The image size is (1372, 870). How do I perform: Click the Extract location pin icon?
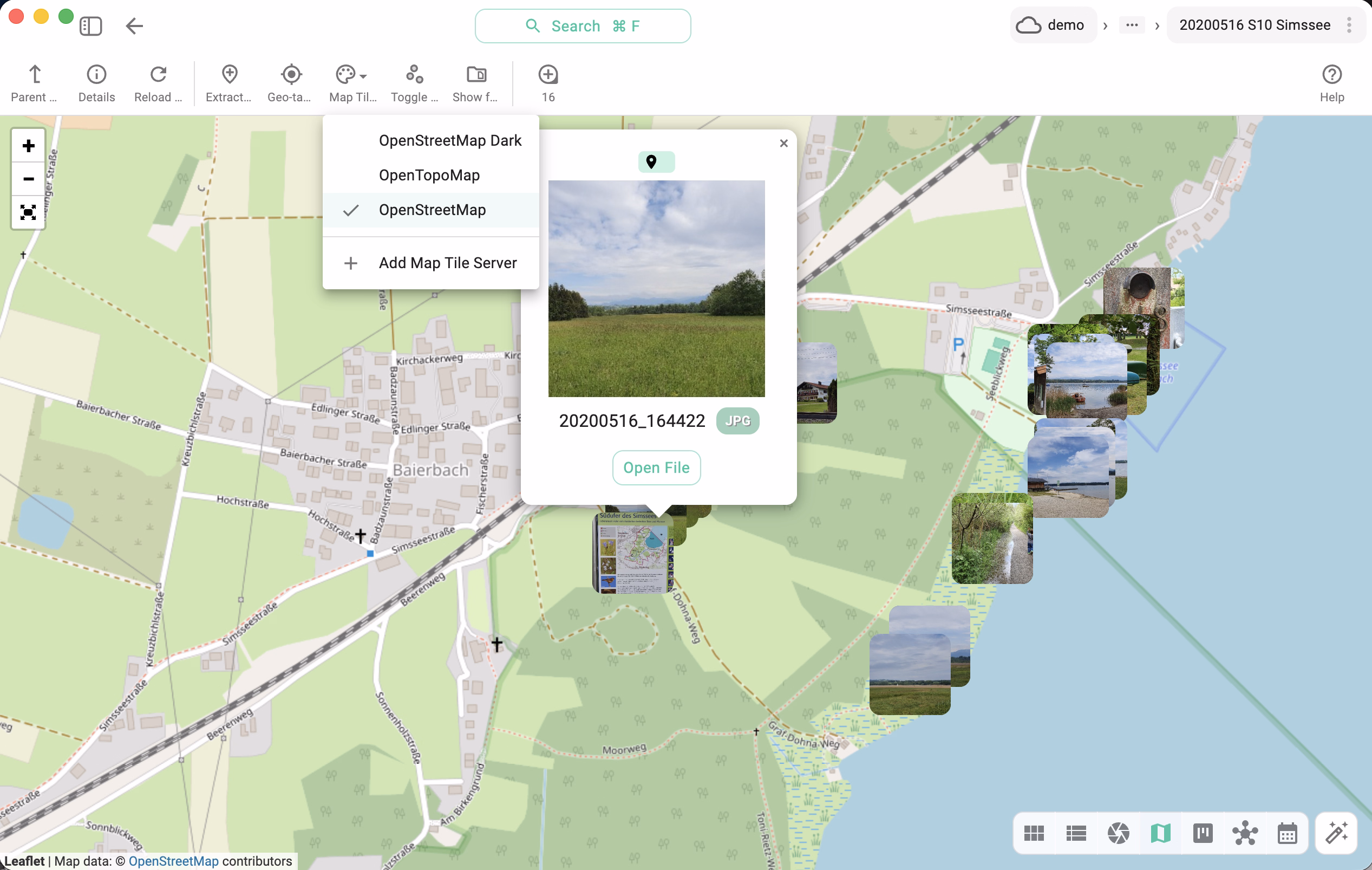point(229,75)
